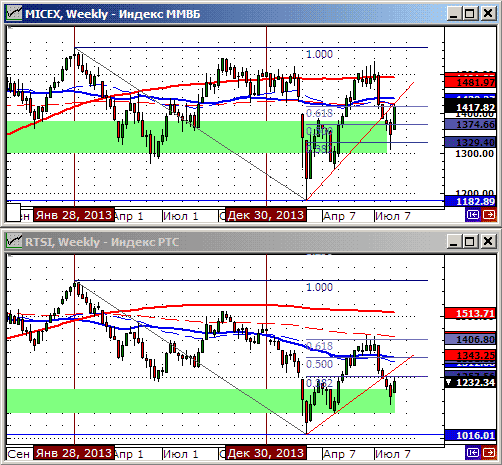Click MICEX date marker Дек 30, 2013
This screenshot has width=502, height=465.
[266, 215]
